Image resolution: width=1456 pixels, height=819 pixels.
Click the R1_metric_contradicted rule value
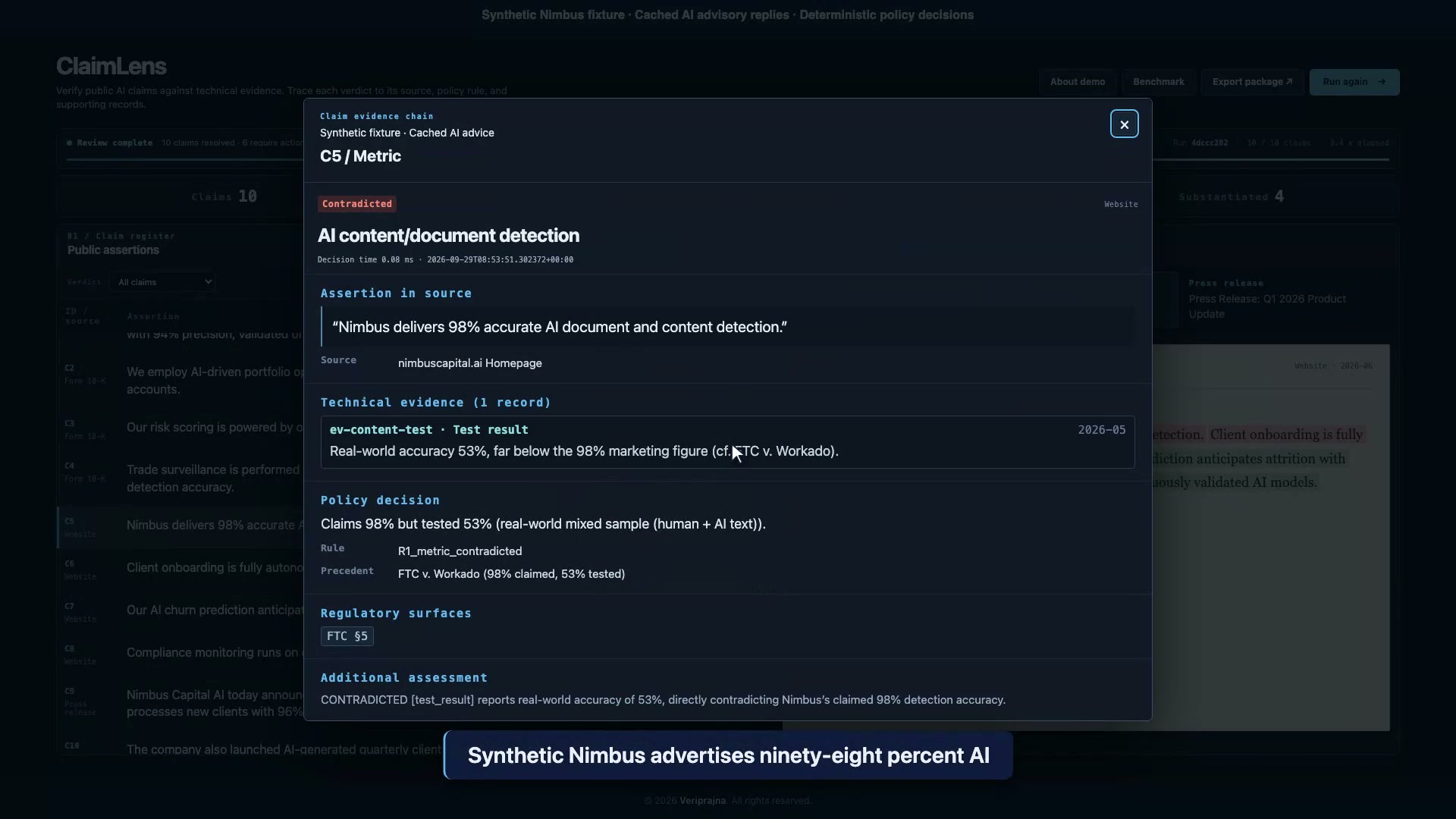point(460,551)
